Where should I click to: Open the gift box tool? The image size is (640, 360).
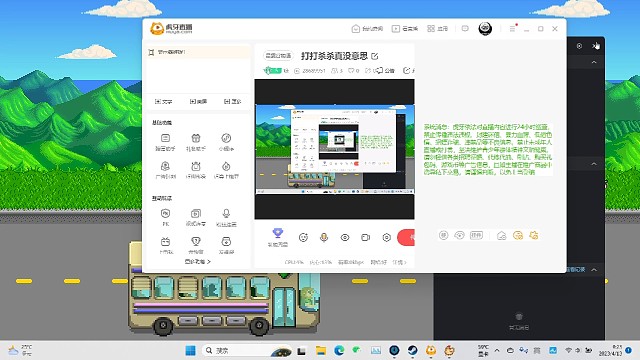196,142
